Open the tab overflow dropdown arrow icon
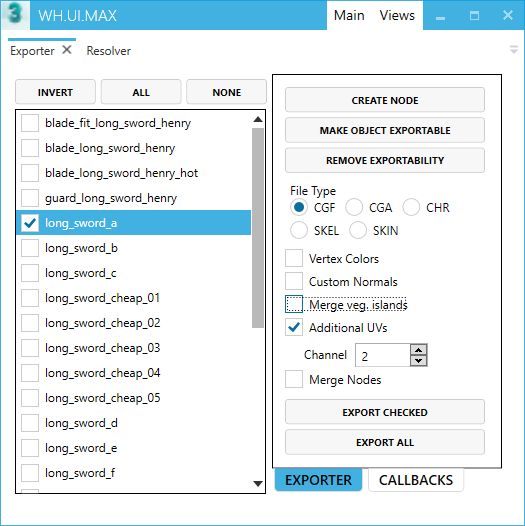 pyautogui.click(x=514, y=50)
